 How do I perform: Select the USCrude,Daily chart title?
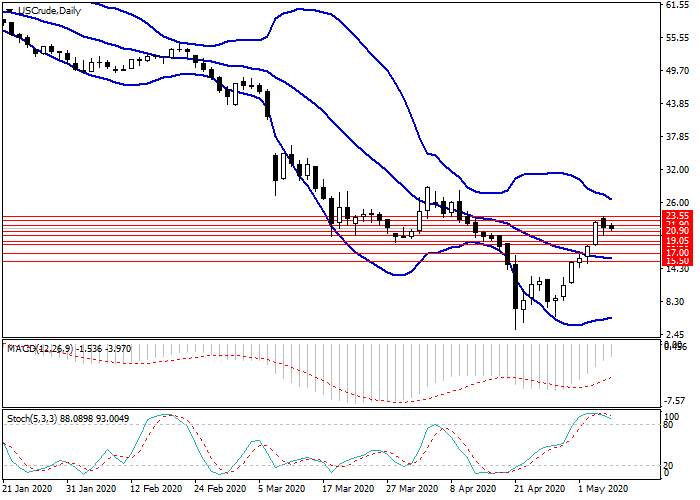(51, 11)
